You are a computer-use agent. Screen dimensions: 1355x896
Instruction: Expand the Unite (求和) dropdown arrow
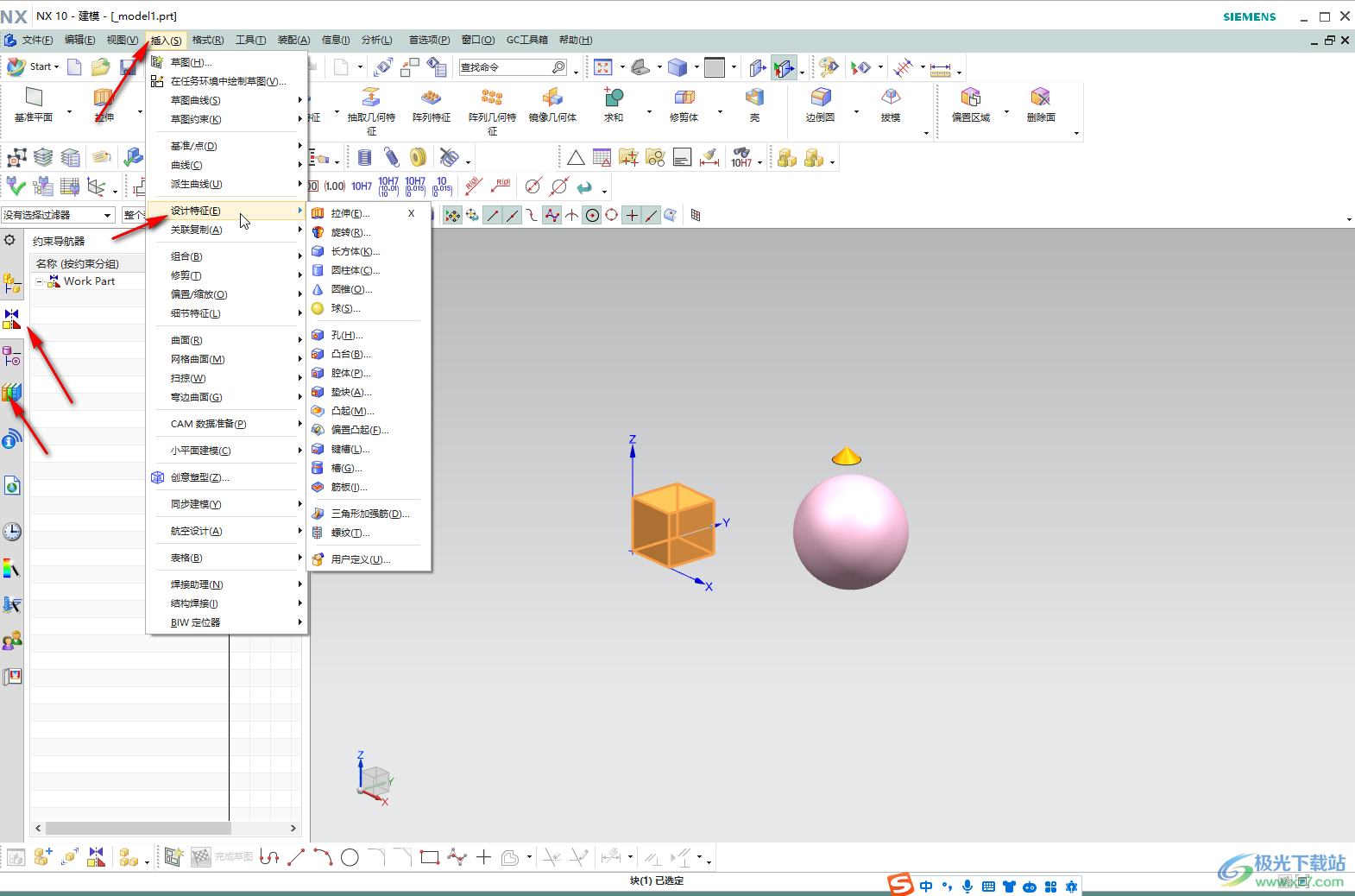pos(649,111)
